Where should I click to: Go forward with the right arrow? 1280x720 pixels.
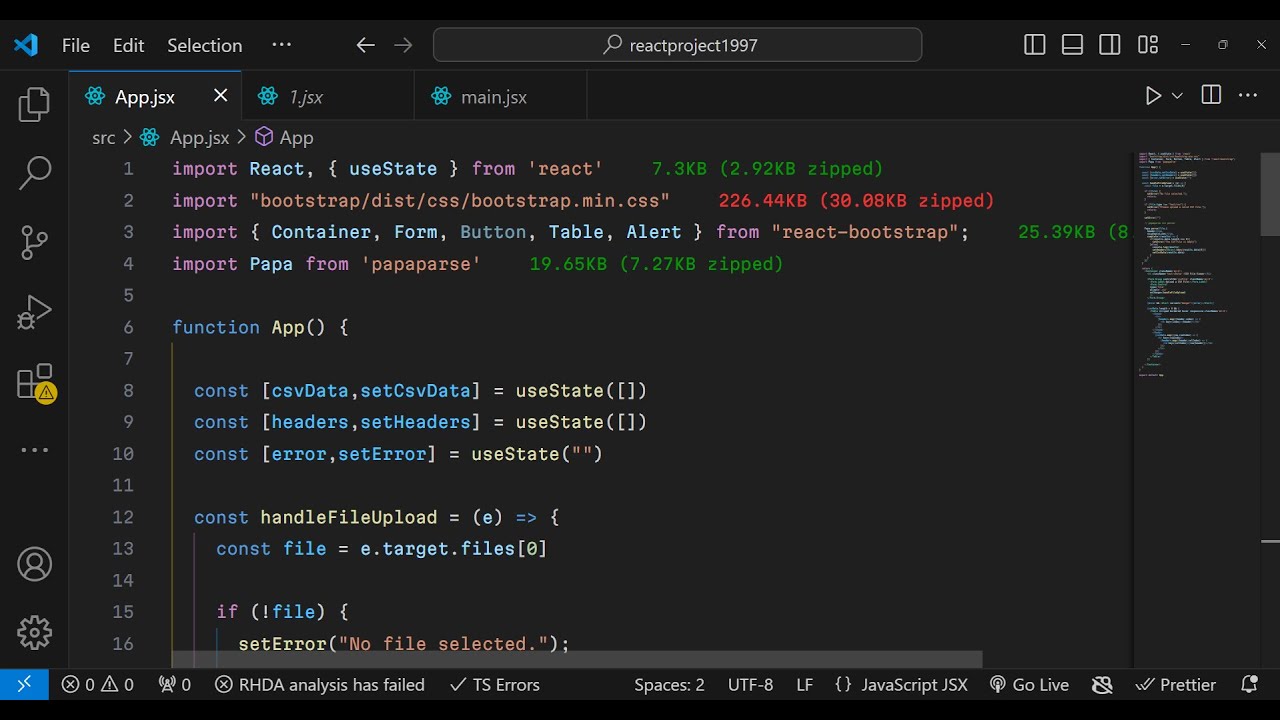[403, 45]
